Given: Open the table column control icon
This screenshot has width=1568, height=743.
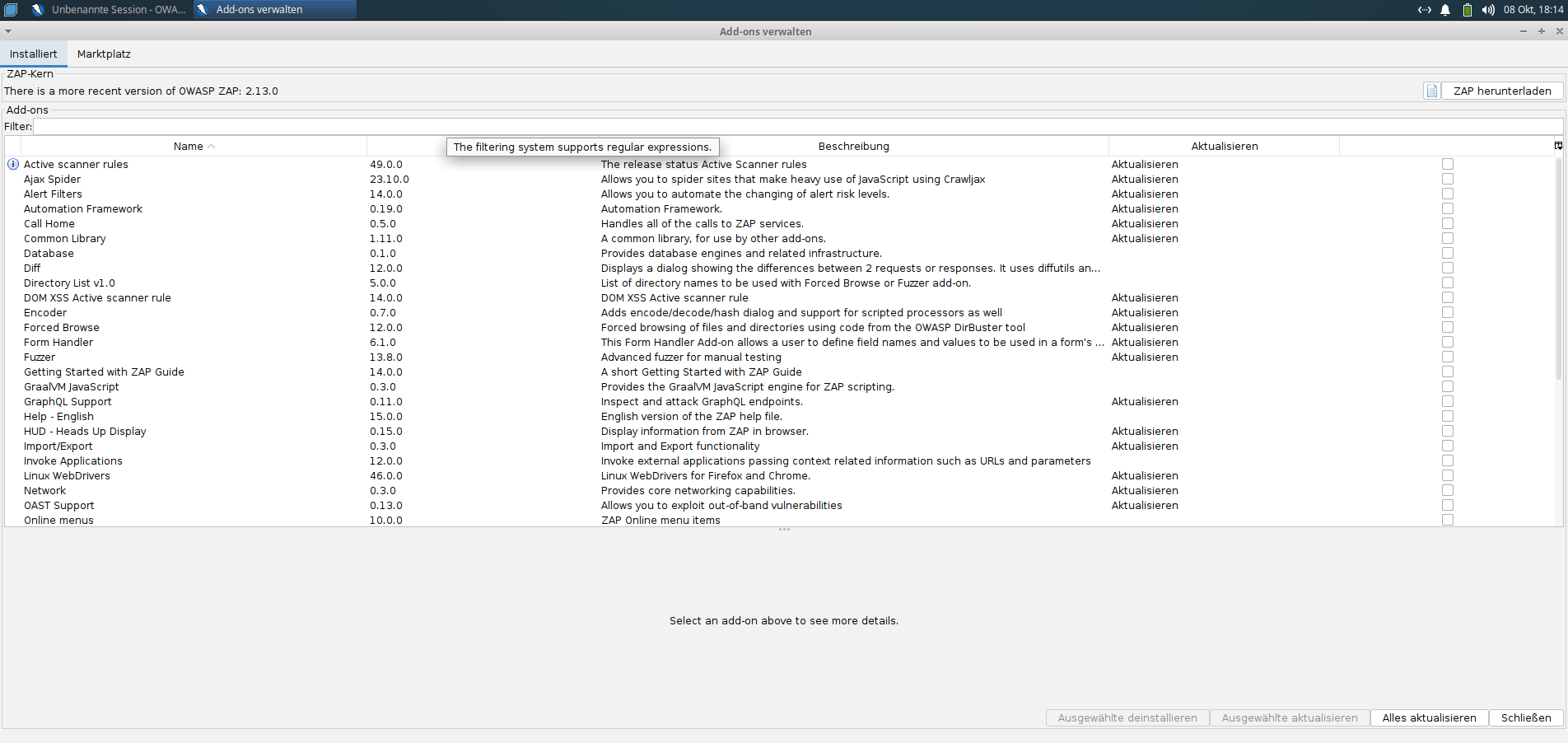Looking at the screenshot, I should pos(1558,146).
